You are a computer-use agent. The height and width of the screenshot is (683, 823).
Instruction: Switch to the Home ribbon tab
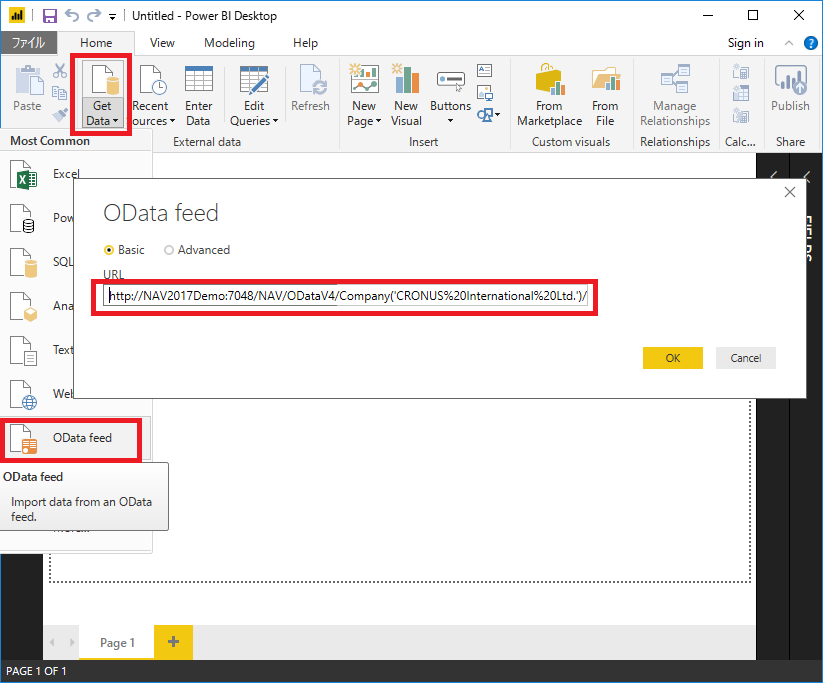[x=96, y=43]
